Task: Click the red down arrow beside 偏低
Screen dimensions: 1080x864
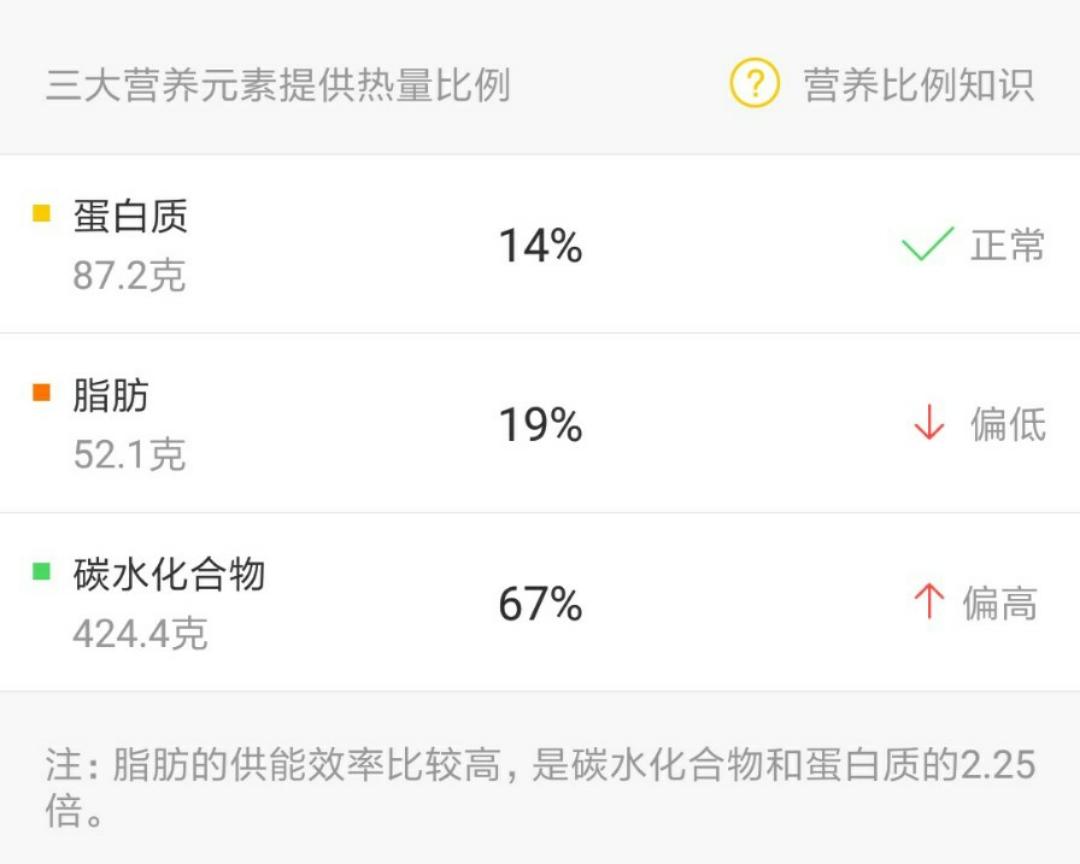Action: click(x=929, y=425)
